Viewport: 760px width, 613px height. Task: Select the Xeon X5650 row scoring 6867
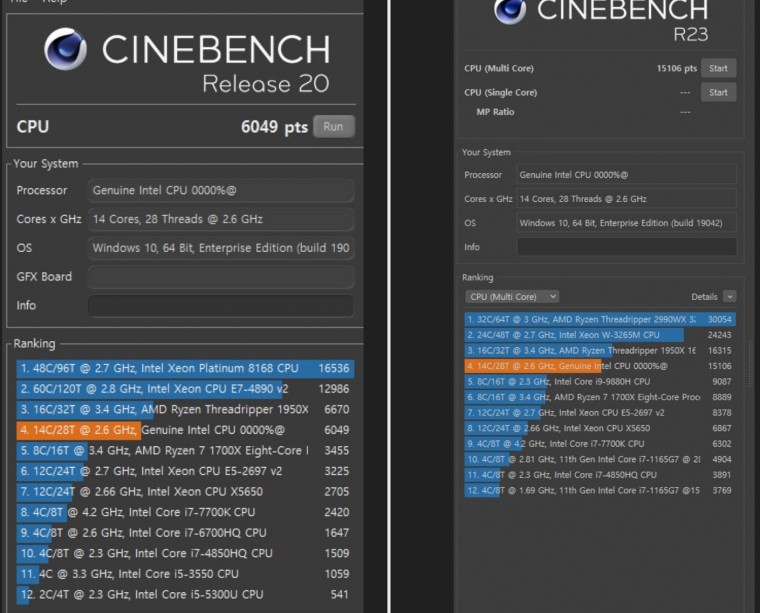pos(600,428)
